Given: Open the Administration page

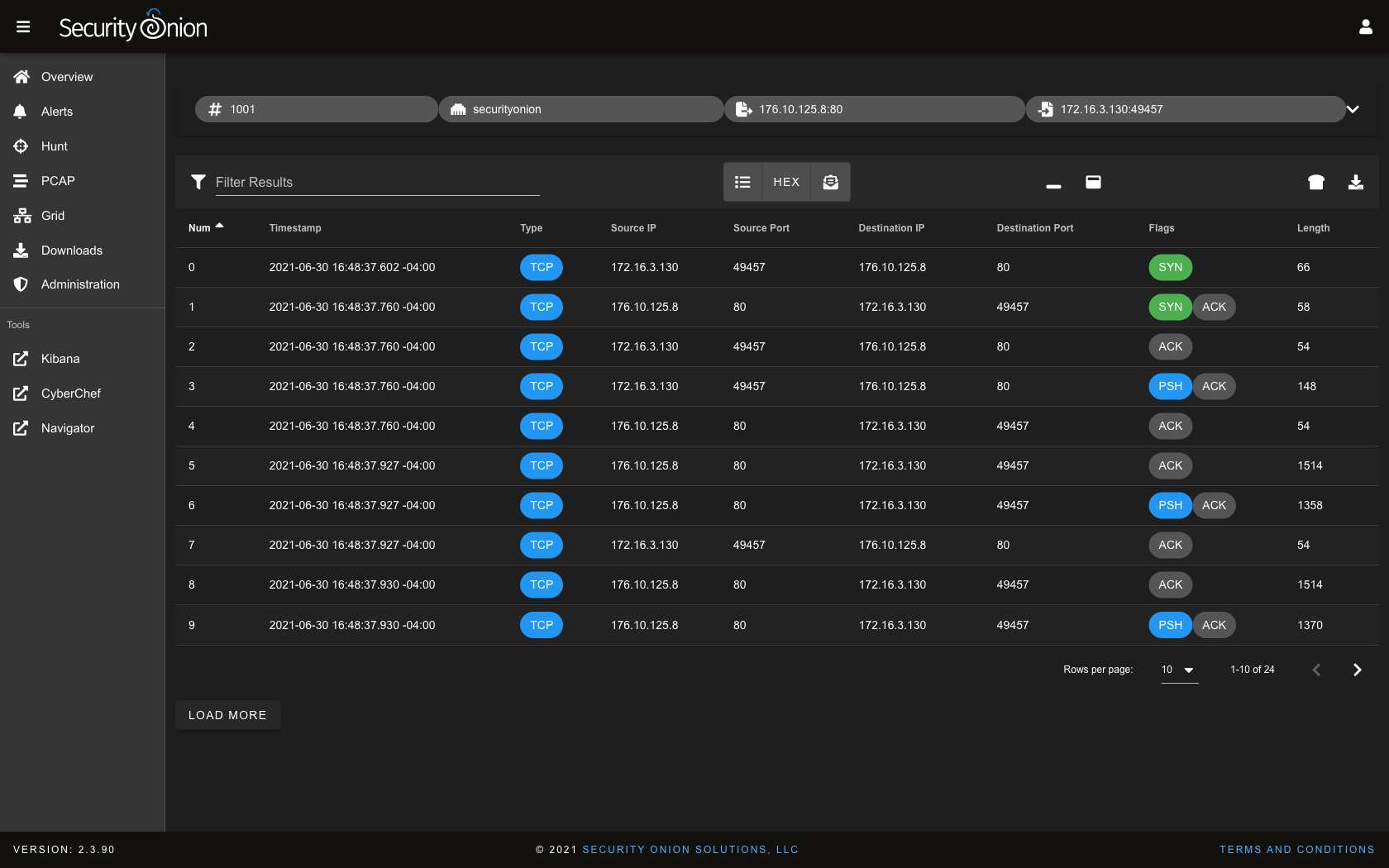Looking at the screenshot, I should click(x=79, y=284).
